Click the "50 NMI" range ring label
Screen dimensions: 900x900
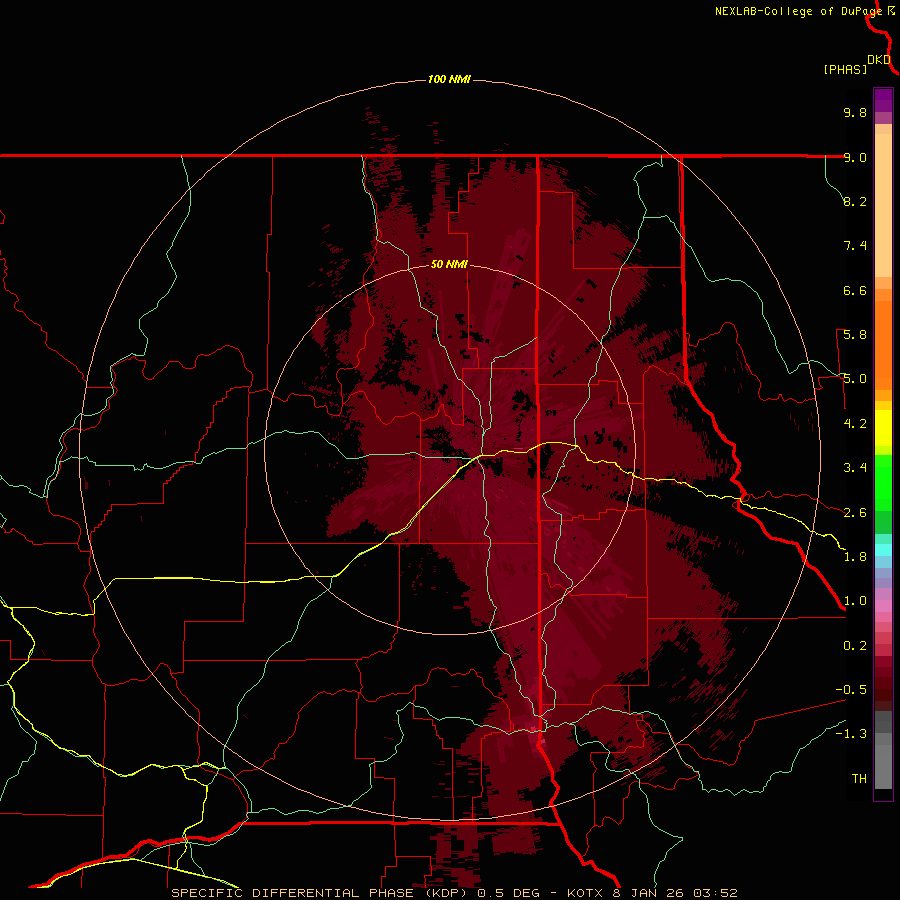(x=449, y=264)
